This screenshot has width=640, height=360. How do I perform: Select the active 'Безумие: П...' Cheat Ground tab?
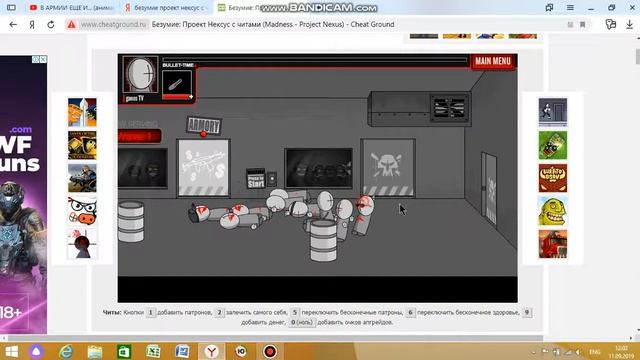(x=241, y=7)
